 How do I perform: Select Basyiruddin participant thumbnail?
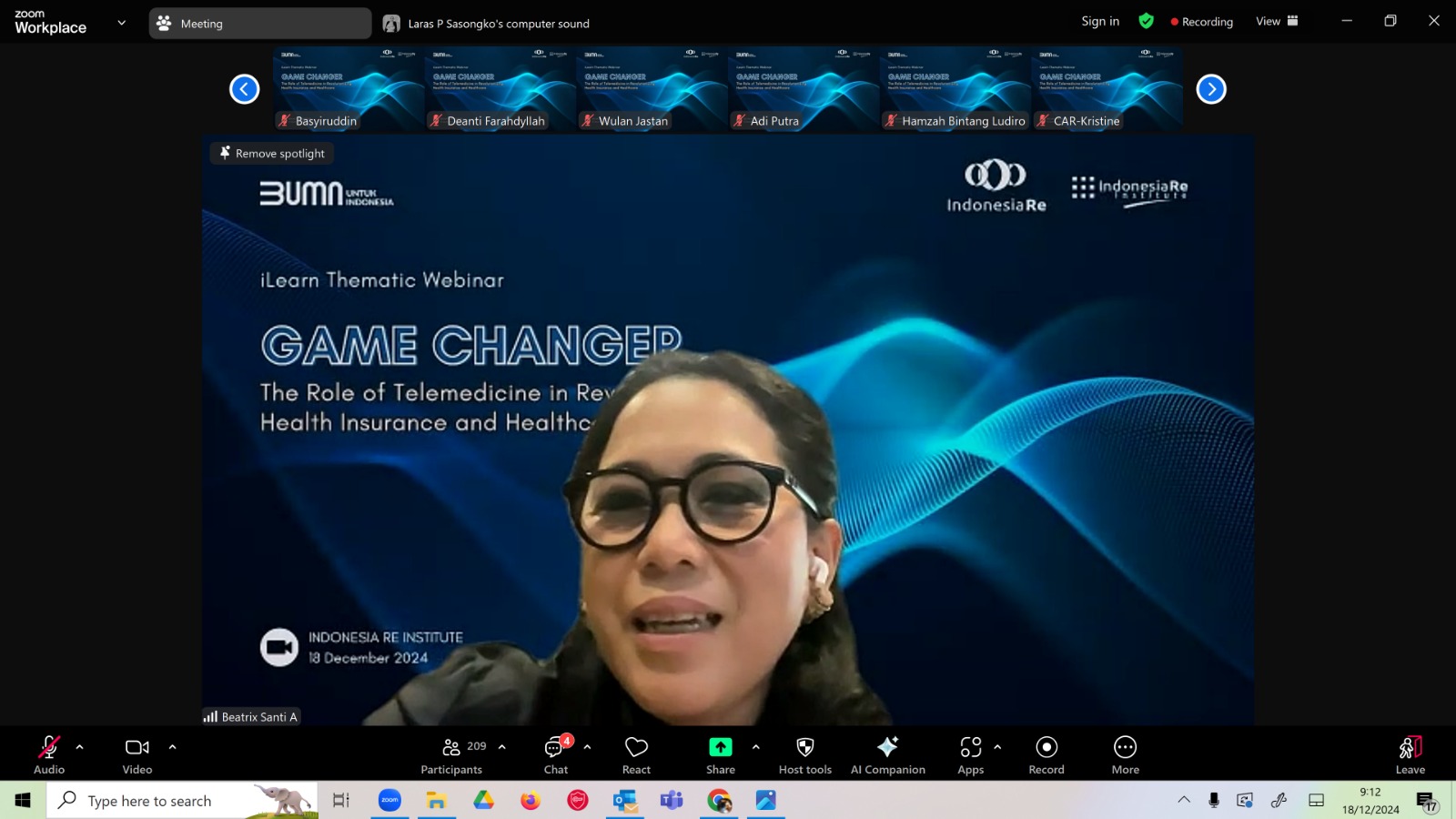pyautogui.click(x=349, y=89)
